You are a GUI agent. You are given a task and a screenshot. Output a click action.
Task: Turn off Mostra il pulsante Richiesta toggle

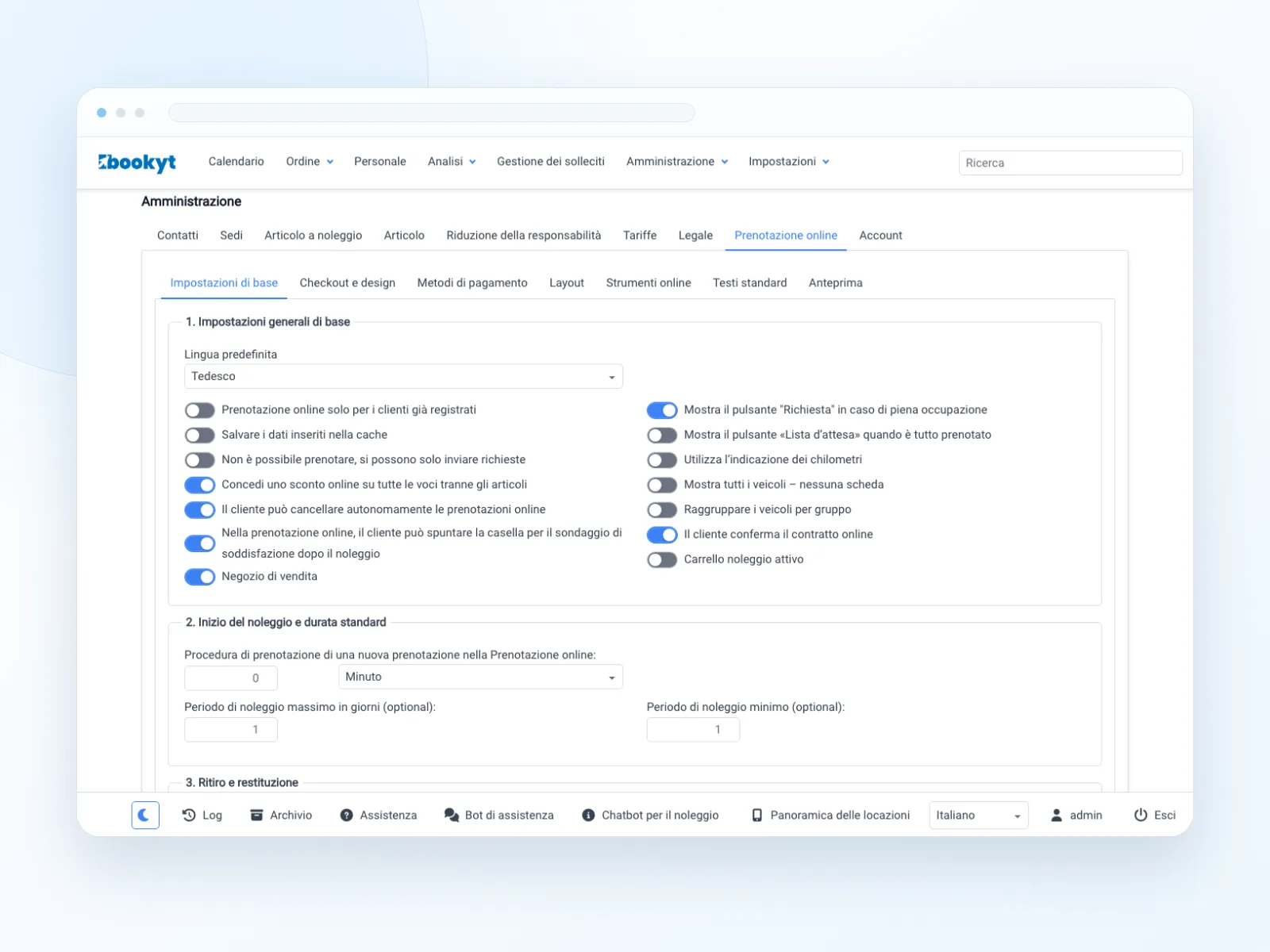[662, 410]
